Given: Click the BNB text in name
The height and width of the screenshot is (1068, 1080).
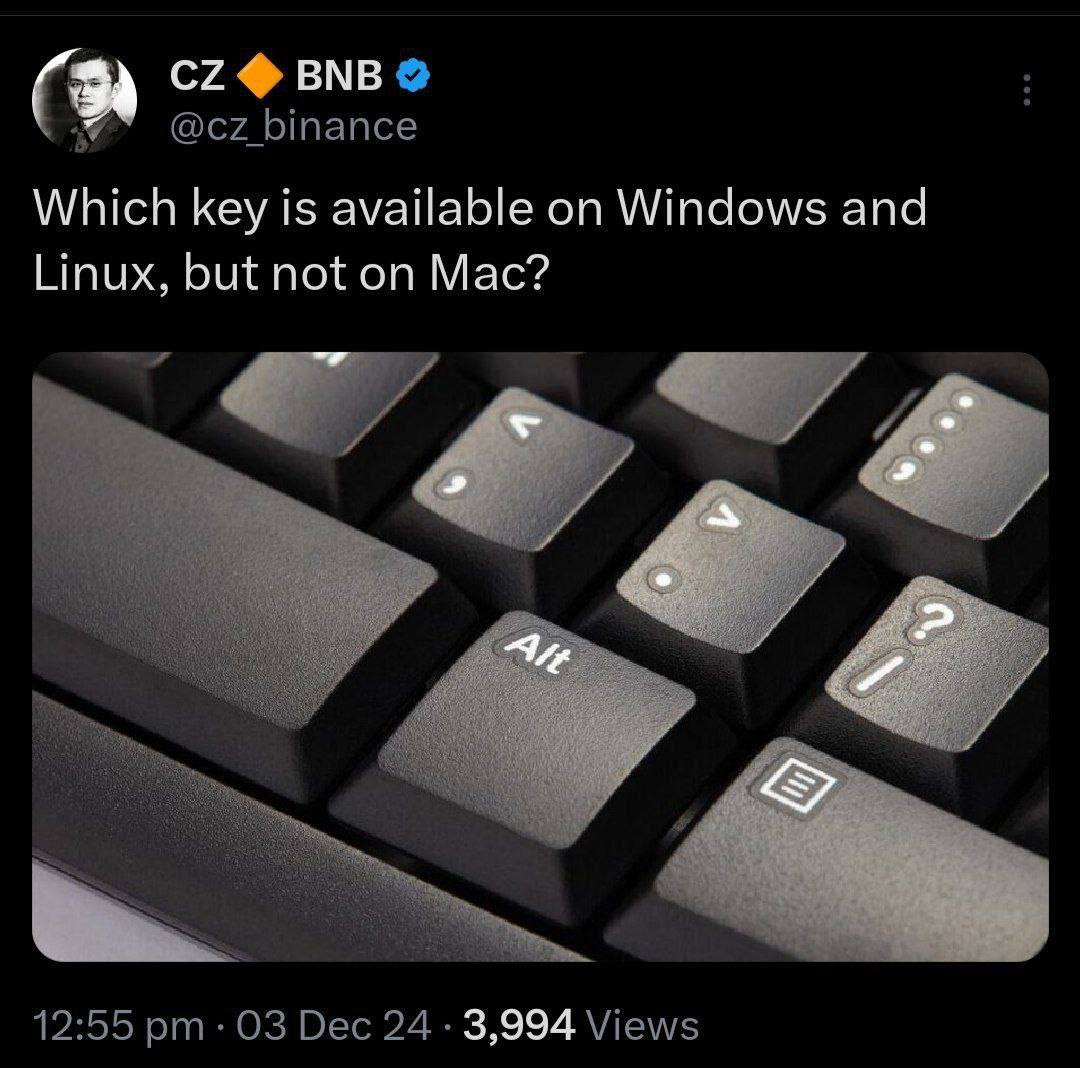Looking at the screenshot, I should click(x=339, y=76).
